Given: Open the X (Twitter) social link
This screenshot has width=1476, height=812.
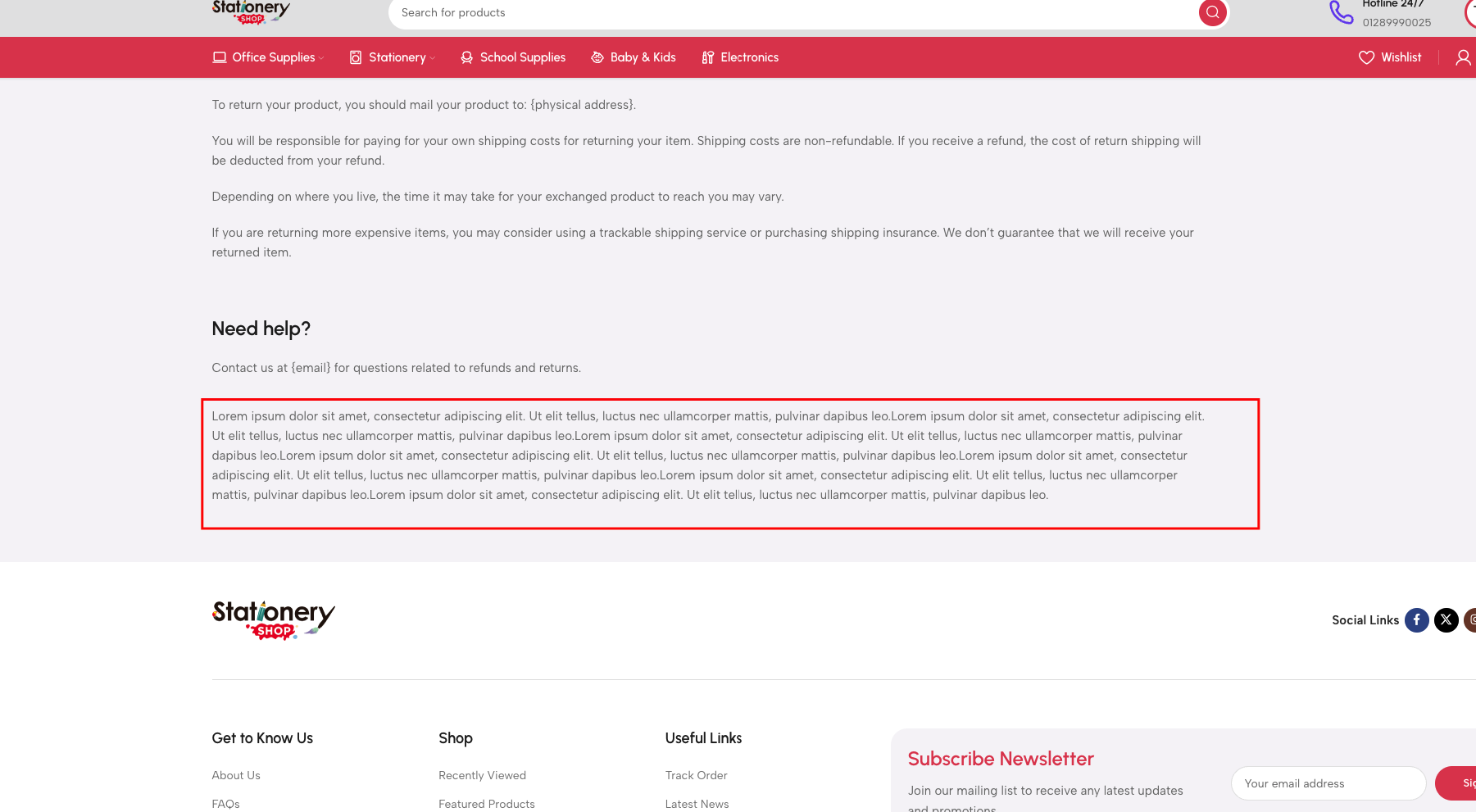Looking at the screenshot, I should pos(1446,620).
